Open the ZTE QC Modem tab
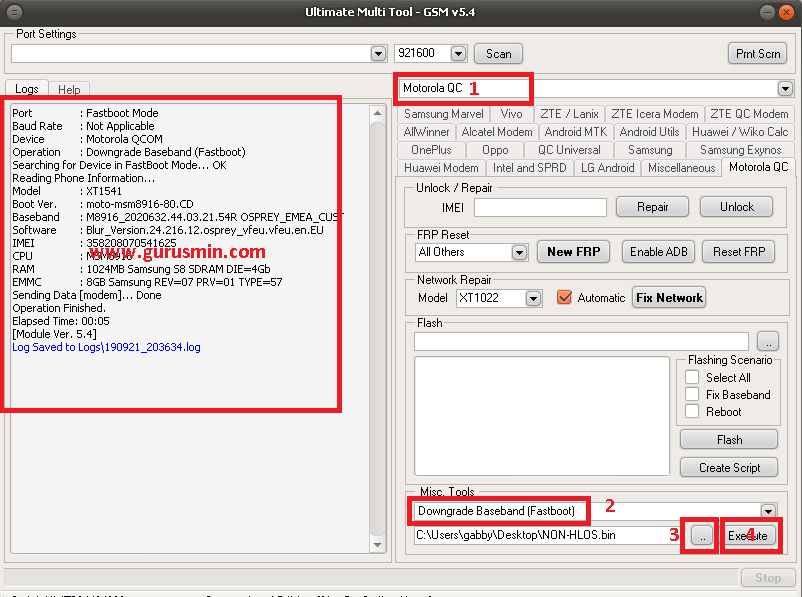 pos(749,114)
